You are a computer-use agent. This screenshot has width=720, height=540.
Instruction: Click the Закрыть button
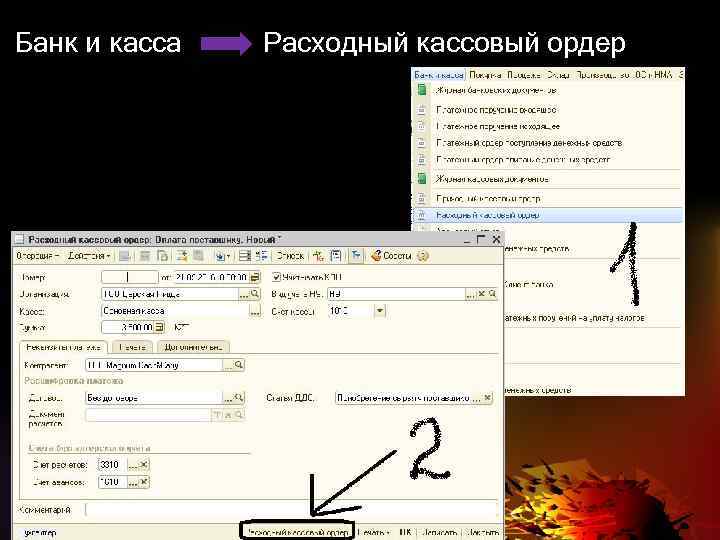click(x=482, y=533)
